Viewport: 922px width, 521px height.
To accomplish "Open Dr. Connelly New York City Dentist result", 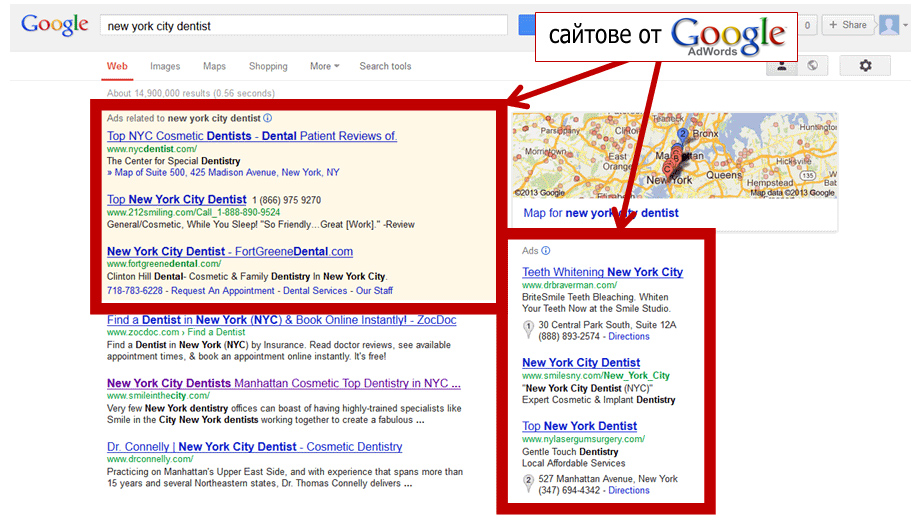I will (x=255, y=447).
